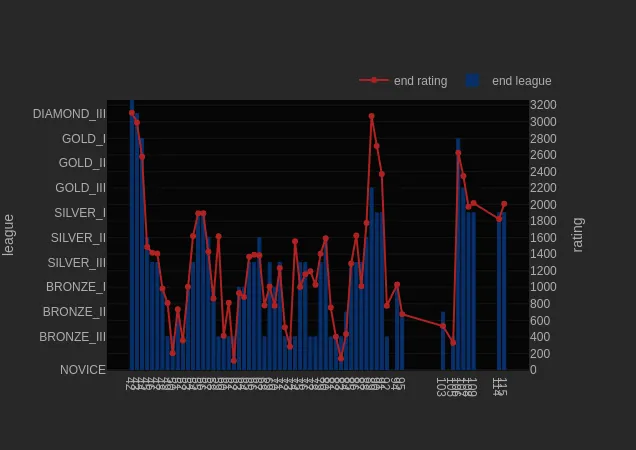Click the 2600 rating tick label

click(543, 155)
